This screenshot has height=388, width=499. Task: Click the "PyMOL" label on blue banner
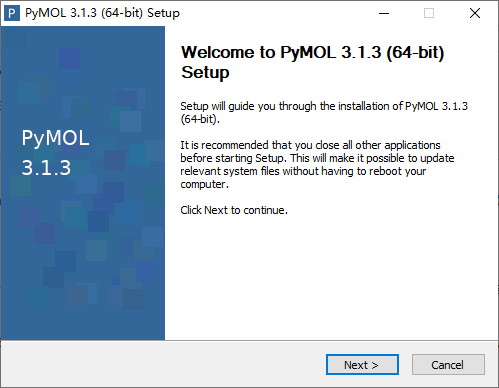tap(55, 138)
